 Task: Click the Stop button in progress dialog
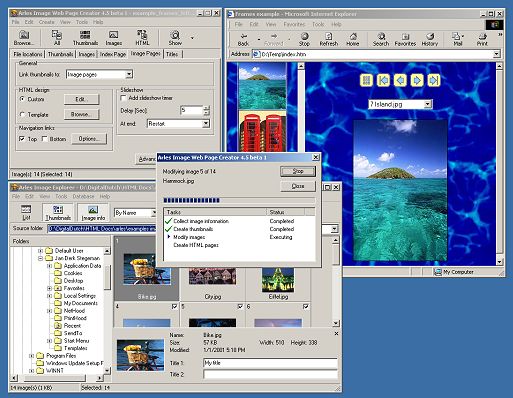(298, 171)
